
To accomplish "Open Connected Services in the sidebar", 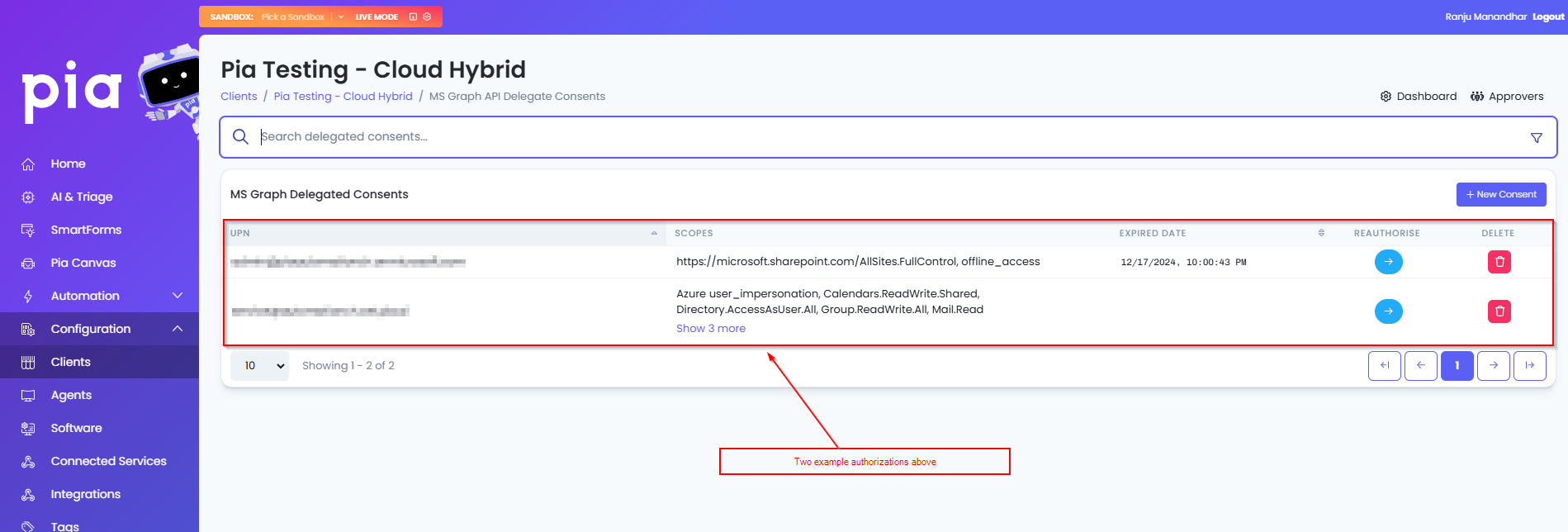I will point(109,461).
